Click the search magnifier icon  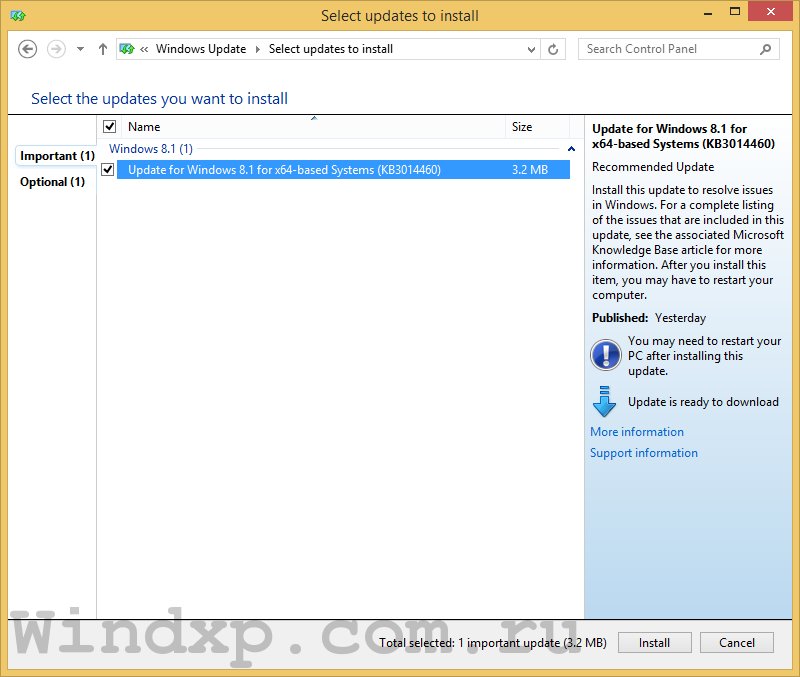point(765,49)
